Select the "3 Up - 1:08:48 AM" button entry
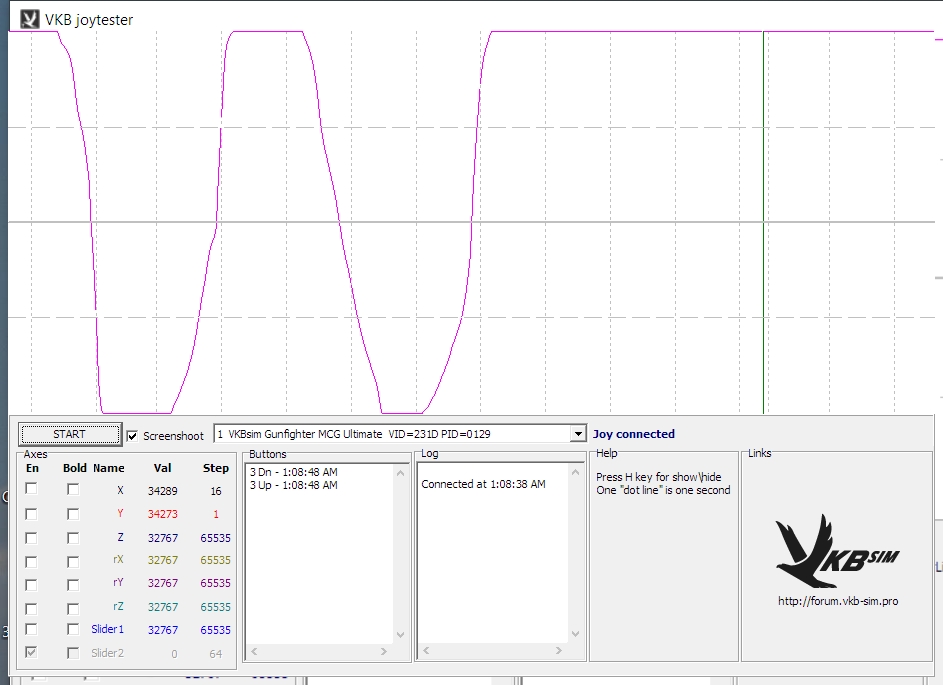This screenshot has width=943, height=685. [294, 485]
